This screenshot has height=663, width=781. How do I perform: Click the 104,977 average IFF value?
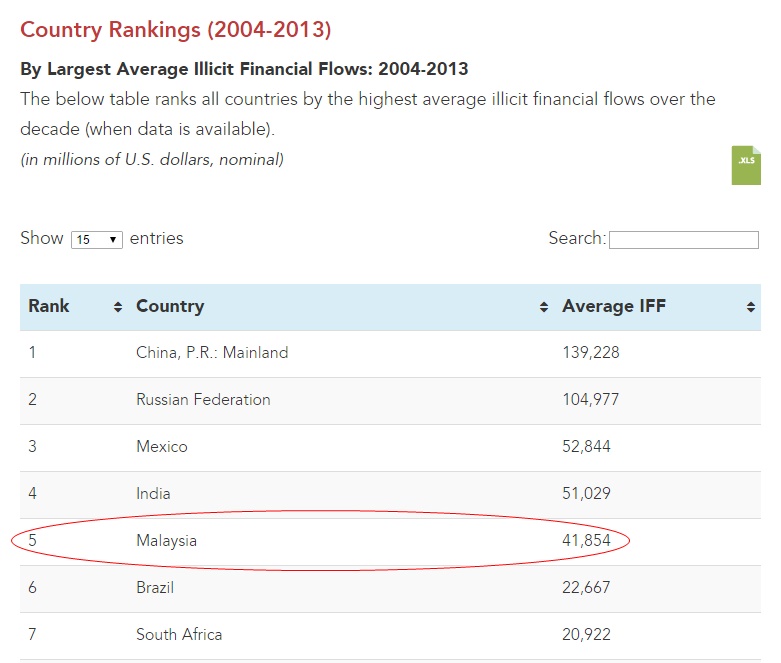591,399
